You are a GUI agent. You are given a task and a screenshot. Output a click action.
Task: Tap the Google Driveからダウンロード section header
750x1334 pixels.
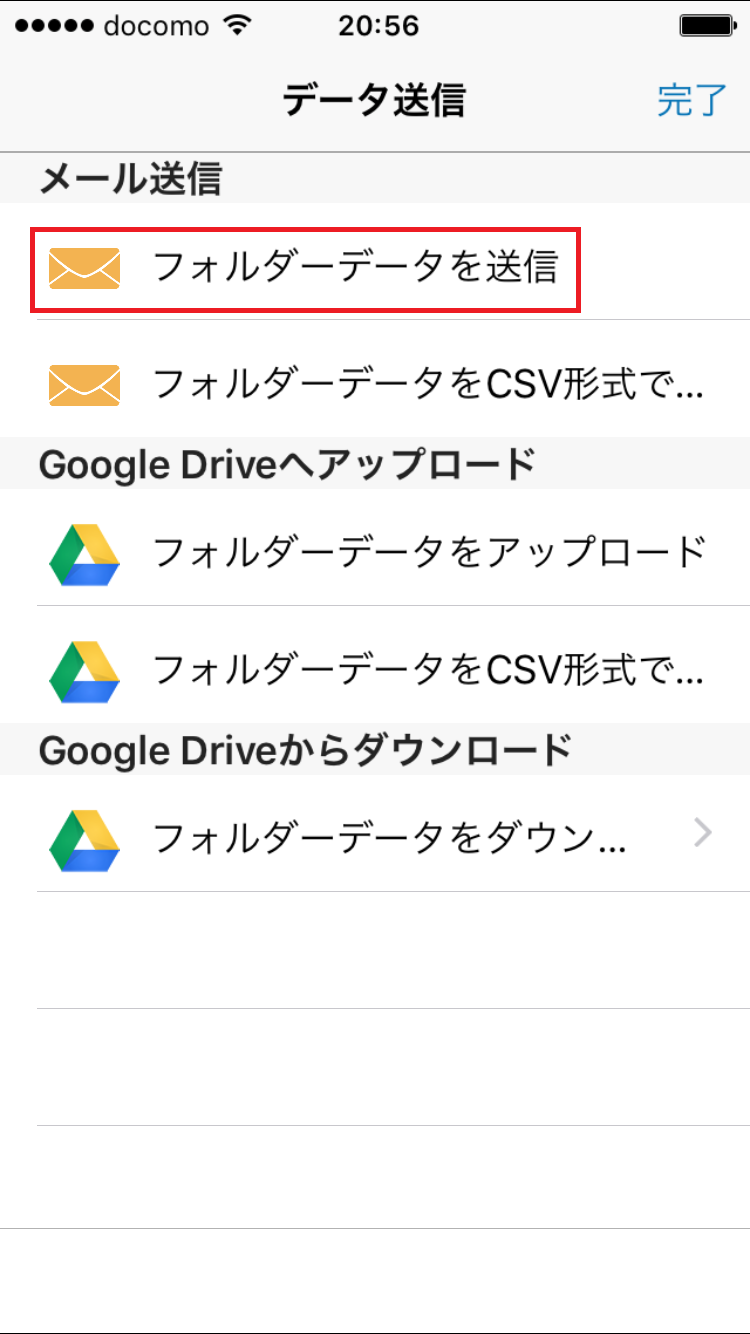[305, 749]
